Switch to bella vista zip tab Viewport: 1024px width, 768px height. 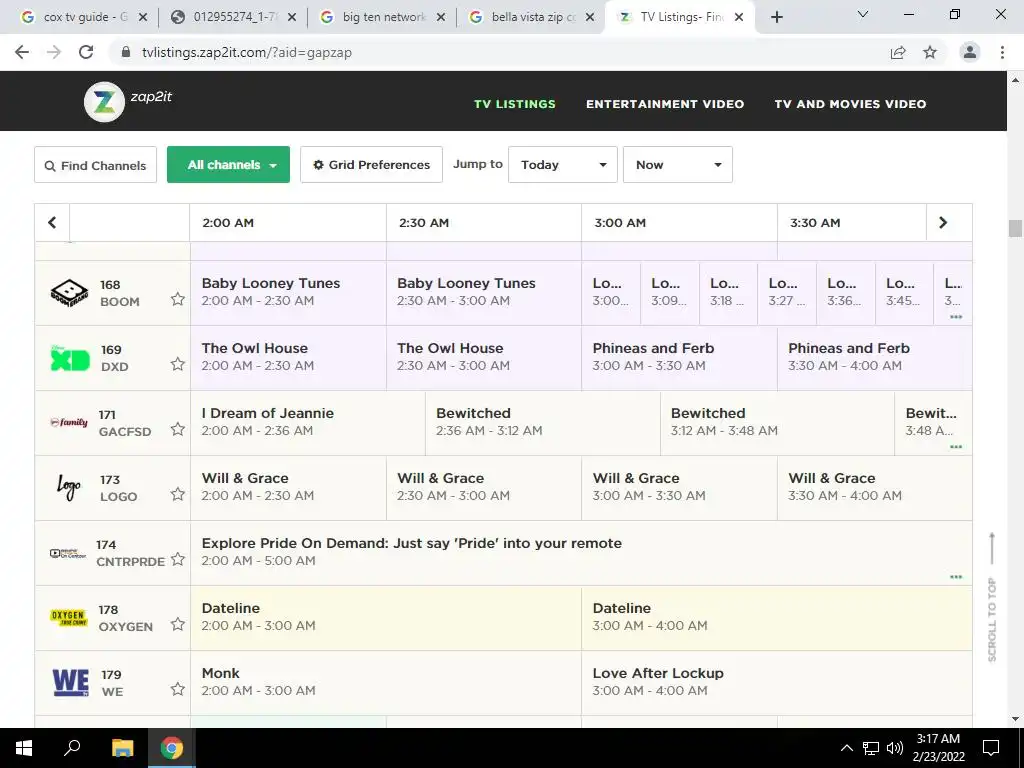[532, 17]
